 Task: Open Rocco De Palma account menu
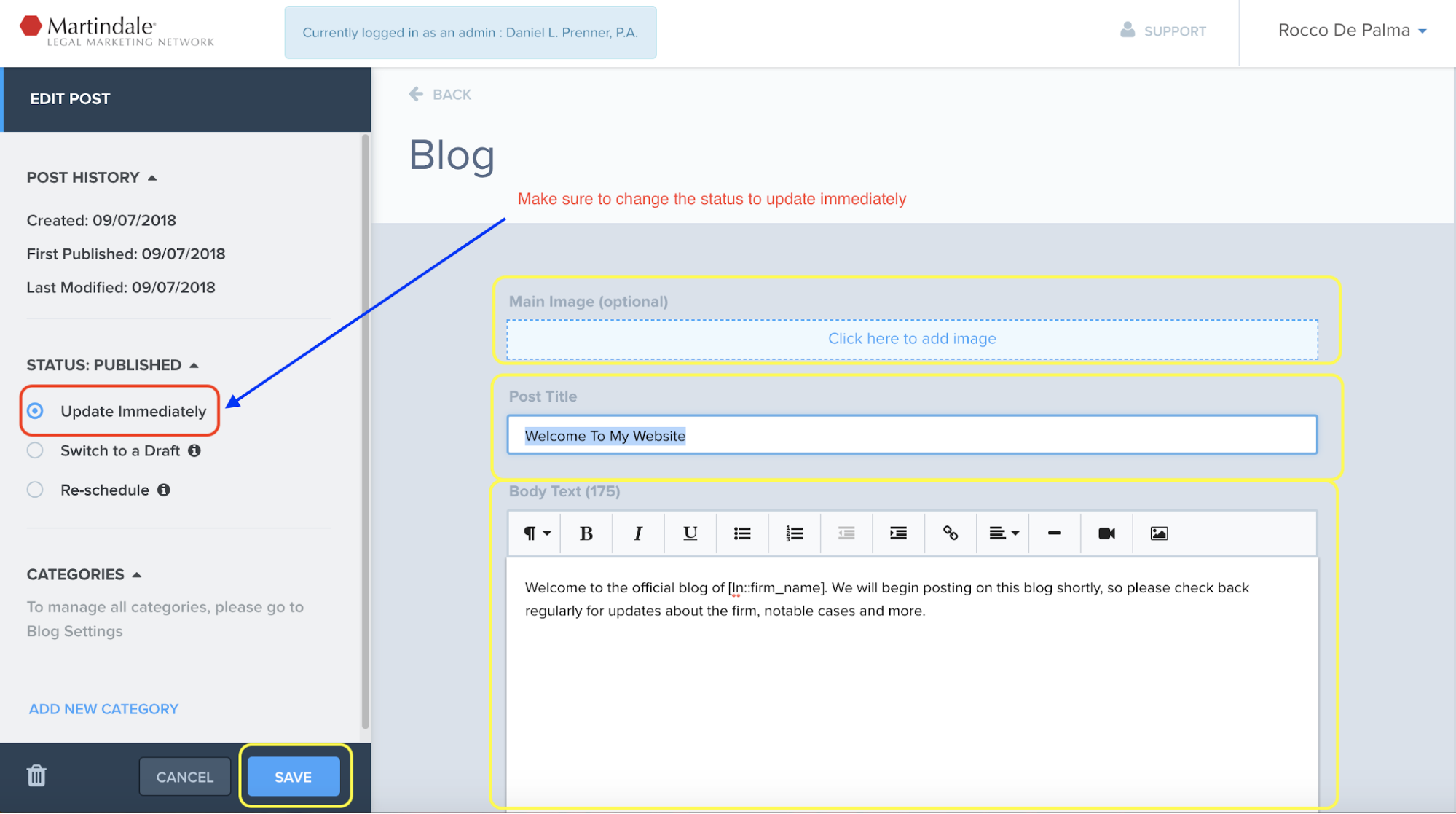[1352, 31]
